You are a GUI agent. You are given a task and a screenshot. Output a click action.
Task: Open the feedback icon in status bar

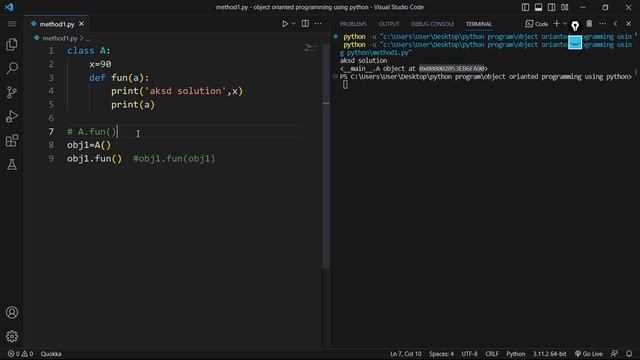[614, 354]
